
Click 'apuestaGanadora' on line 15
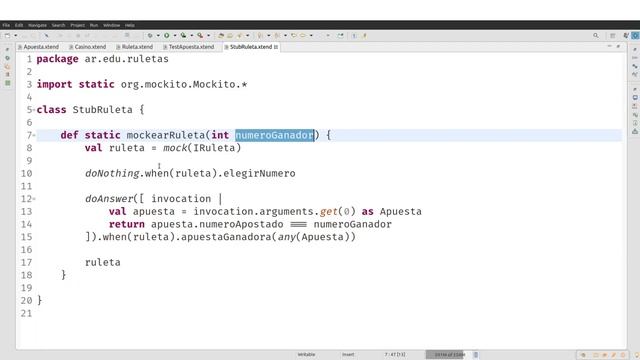pyautogui.click(x=226, y=237)
